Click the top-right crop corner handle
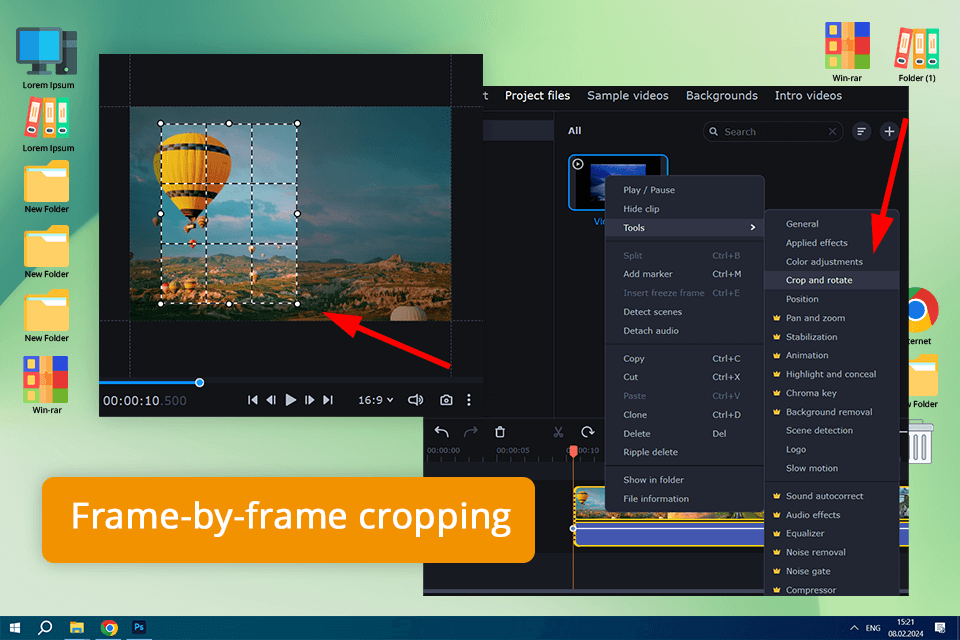 [x=298, y=124]
